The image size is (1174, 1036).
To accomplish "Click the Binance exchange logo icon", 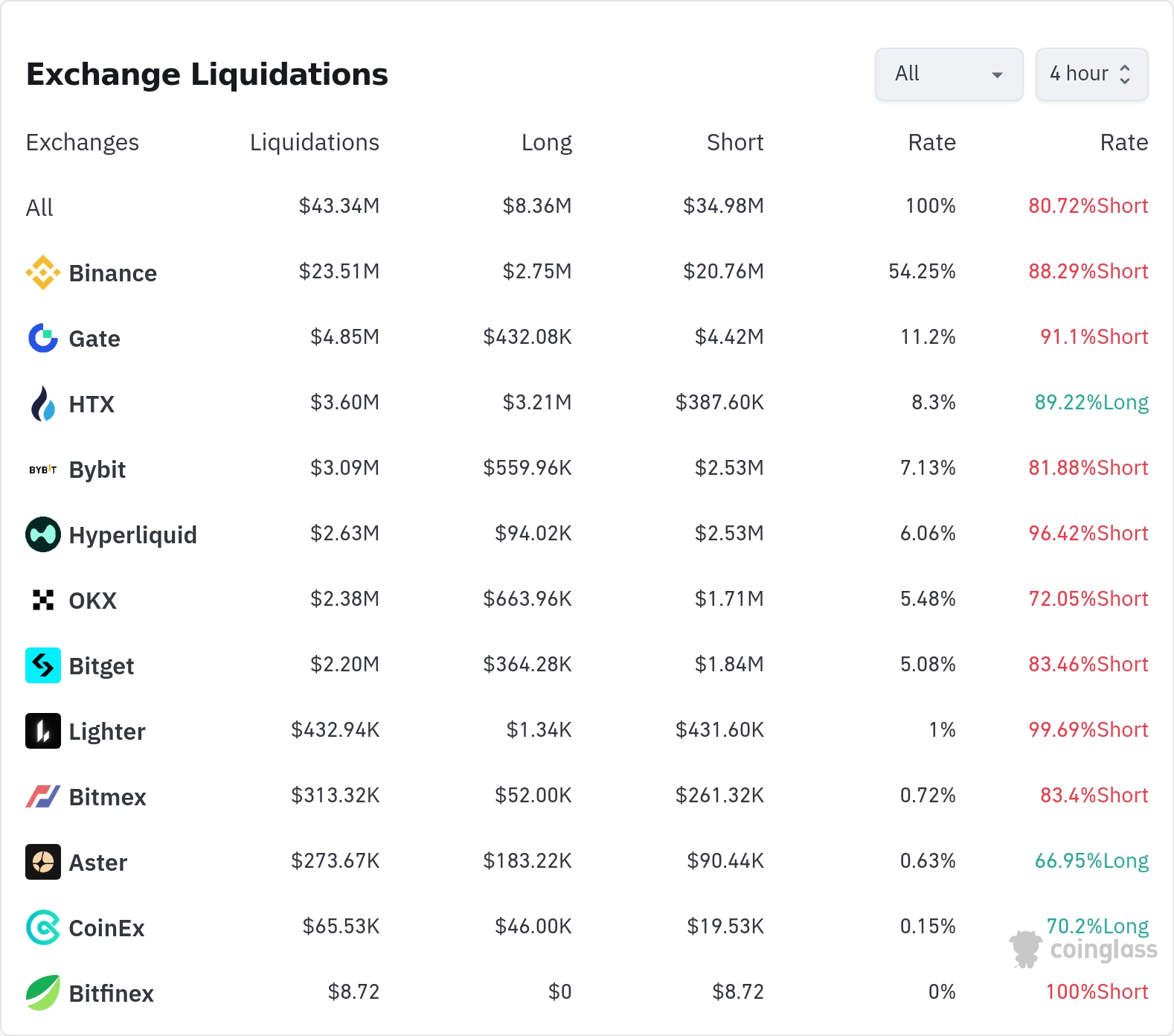I will (43, 272).
